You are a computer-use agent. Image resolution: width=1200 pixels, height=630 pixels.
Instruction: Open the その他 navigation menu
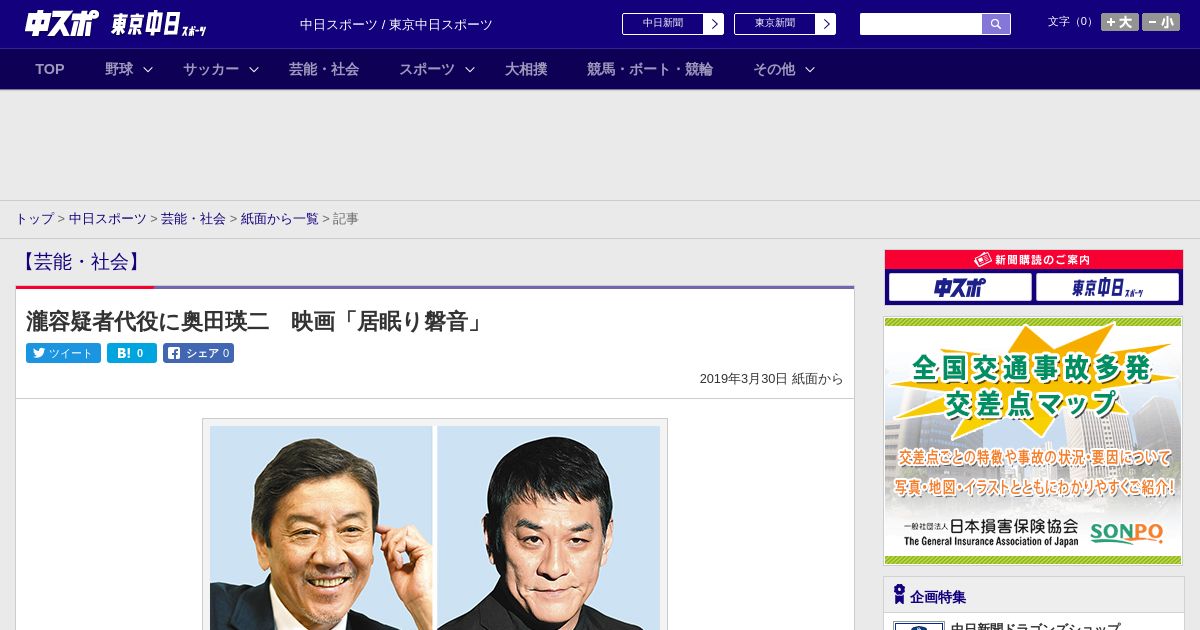pyautogui.click(x=774, y=69)
